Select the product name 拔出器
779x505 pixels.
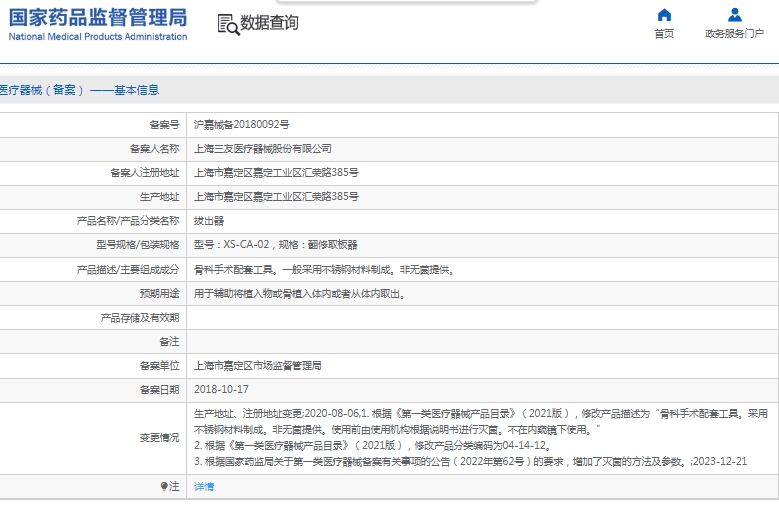pos(209,221)
